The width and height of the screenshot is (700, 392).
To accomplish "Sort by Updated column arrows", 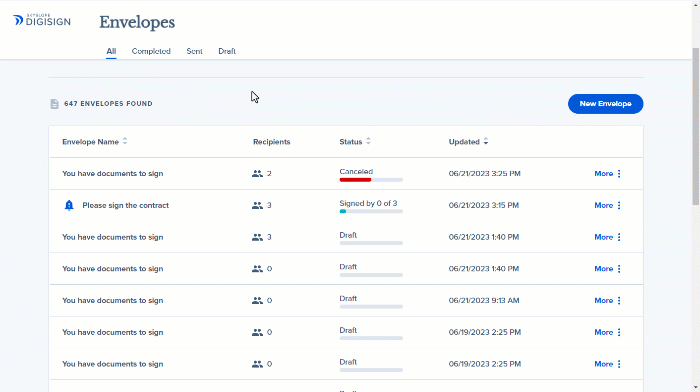I will pyautogui.click(x=486, y=142).
